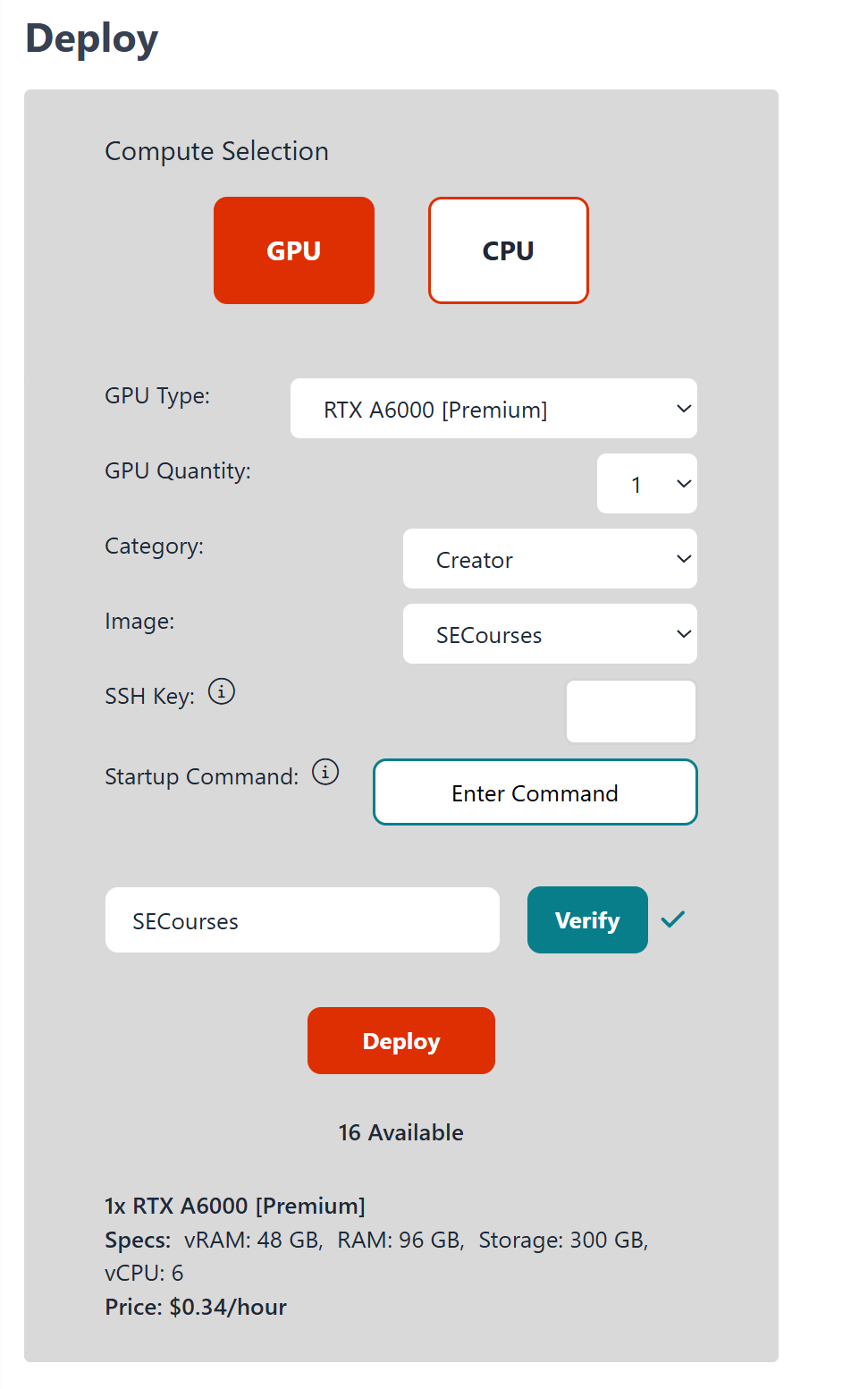Click the Enter Command button
Viewport: 868px width, 1389px height.
pyautogui.click(x=535, y=792)
